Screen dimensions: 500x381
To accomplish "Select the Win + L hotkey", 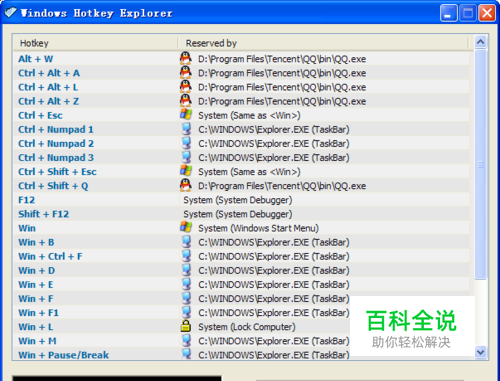I will click(x=36, y=327).
